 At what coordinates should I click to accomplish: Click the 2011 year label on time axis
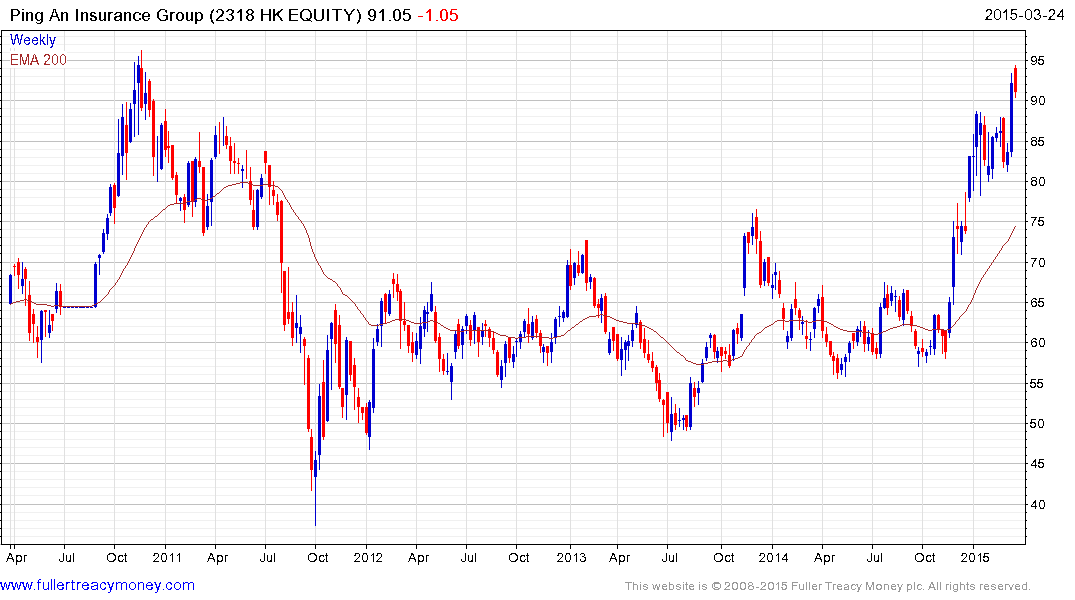click(167, 557)
